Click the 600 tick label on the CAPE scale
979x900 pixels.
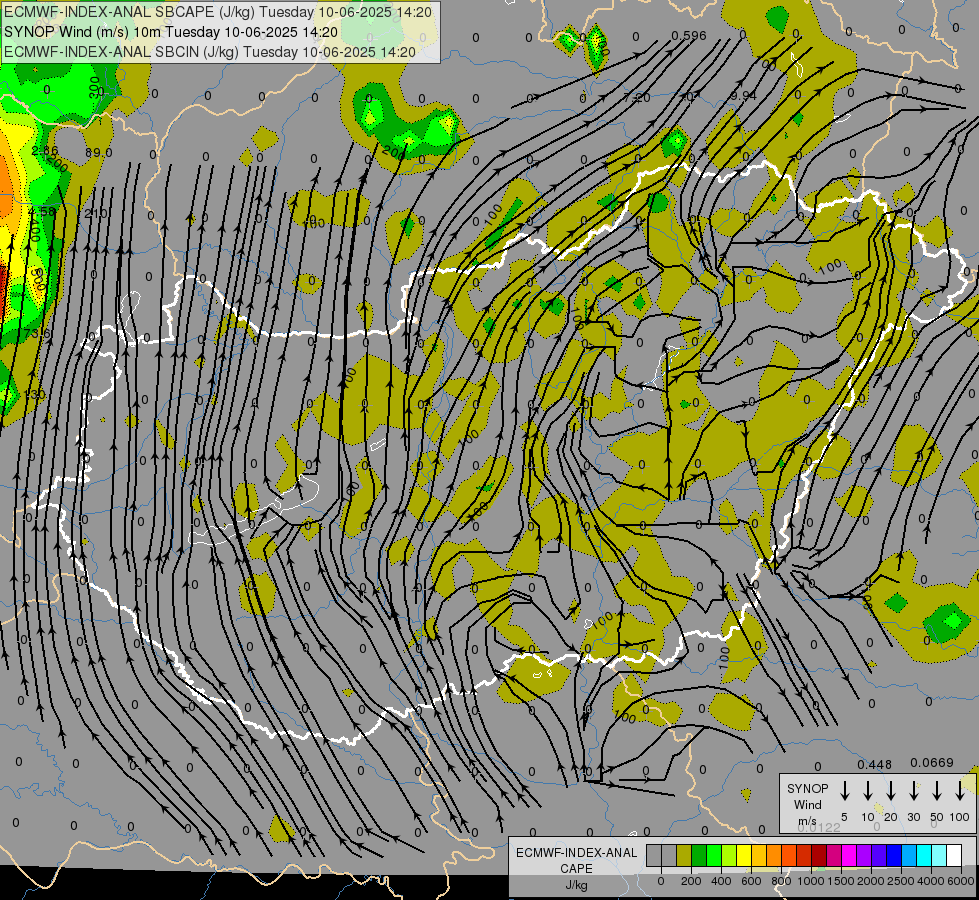coord(751,881)
